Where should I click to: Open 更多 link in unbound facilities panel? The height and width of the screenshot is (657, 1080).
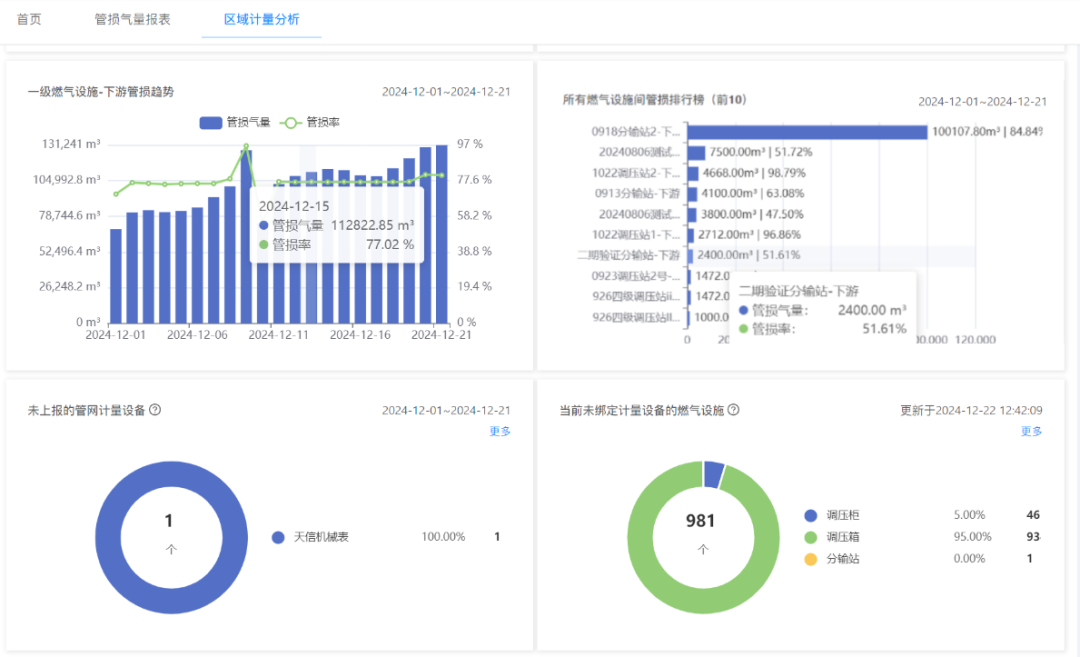[x=1032, y=431]
